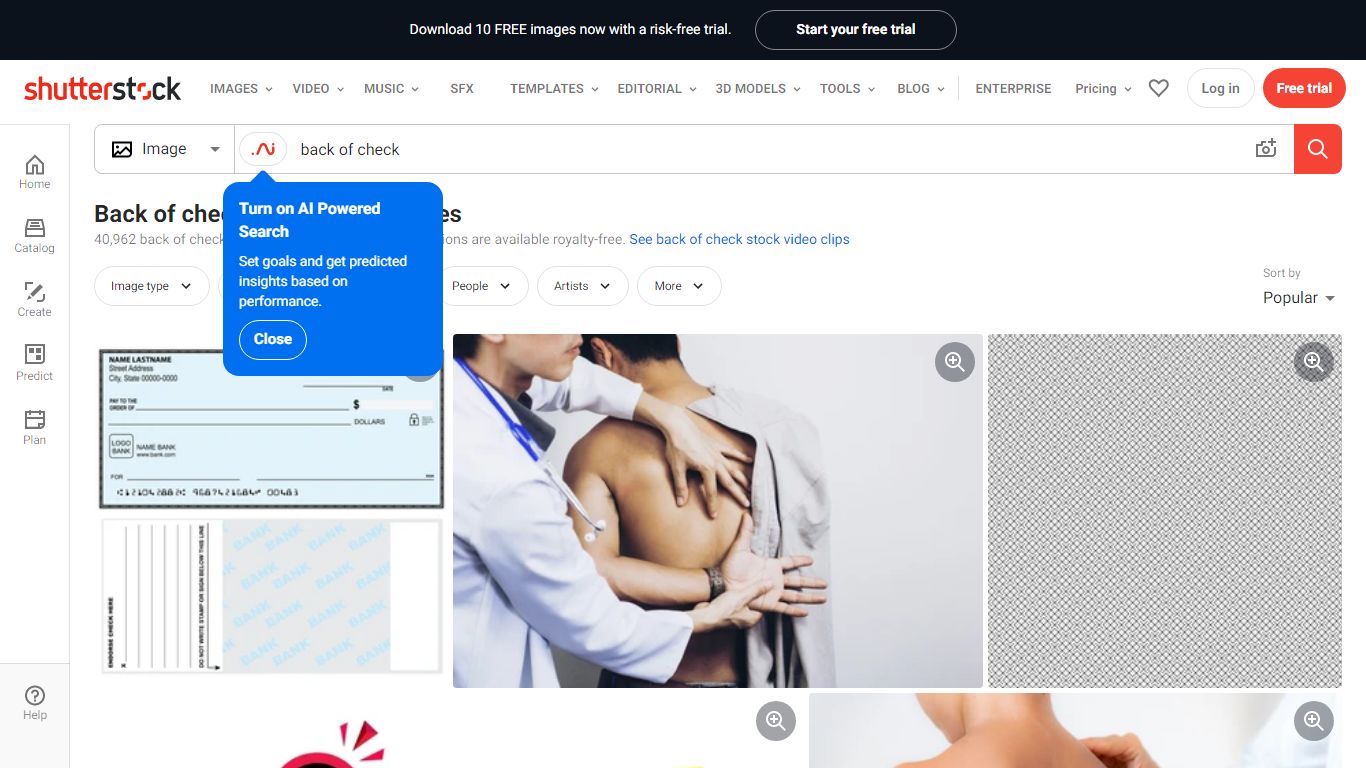Open the bank check template thumbnail
This screenshot has width=1366, height=768.
[271, 510]
